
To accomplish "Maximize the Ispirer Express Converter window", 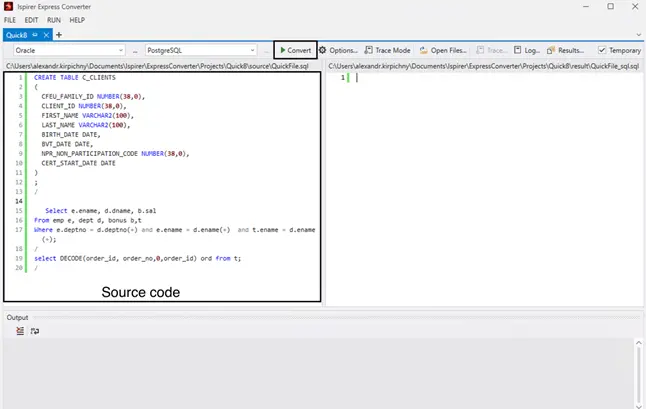I will [611, 7].
